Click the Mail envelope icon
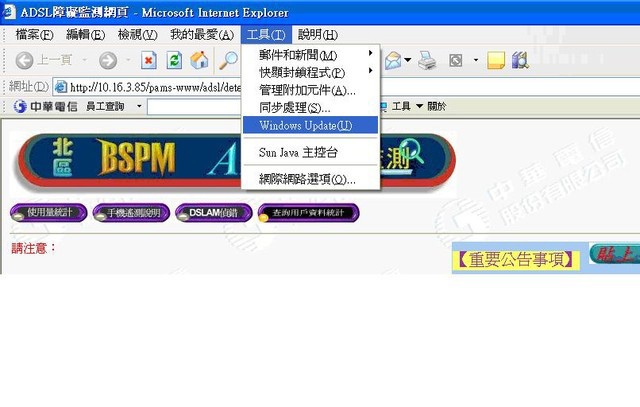Viewport: 640px width, 407px height. 393,60
